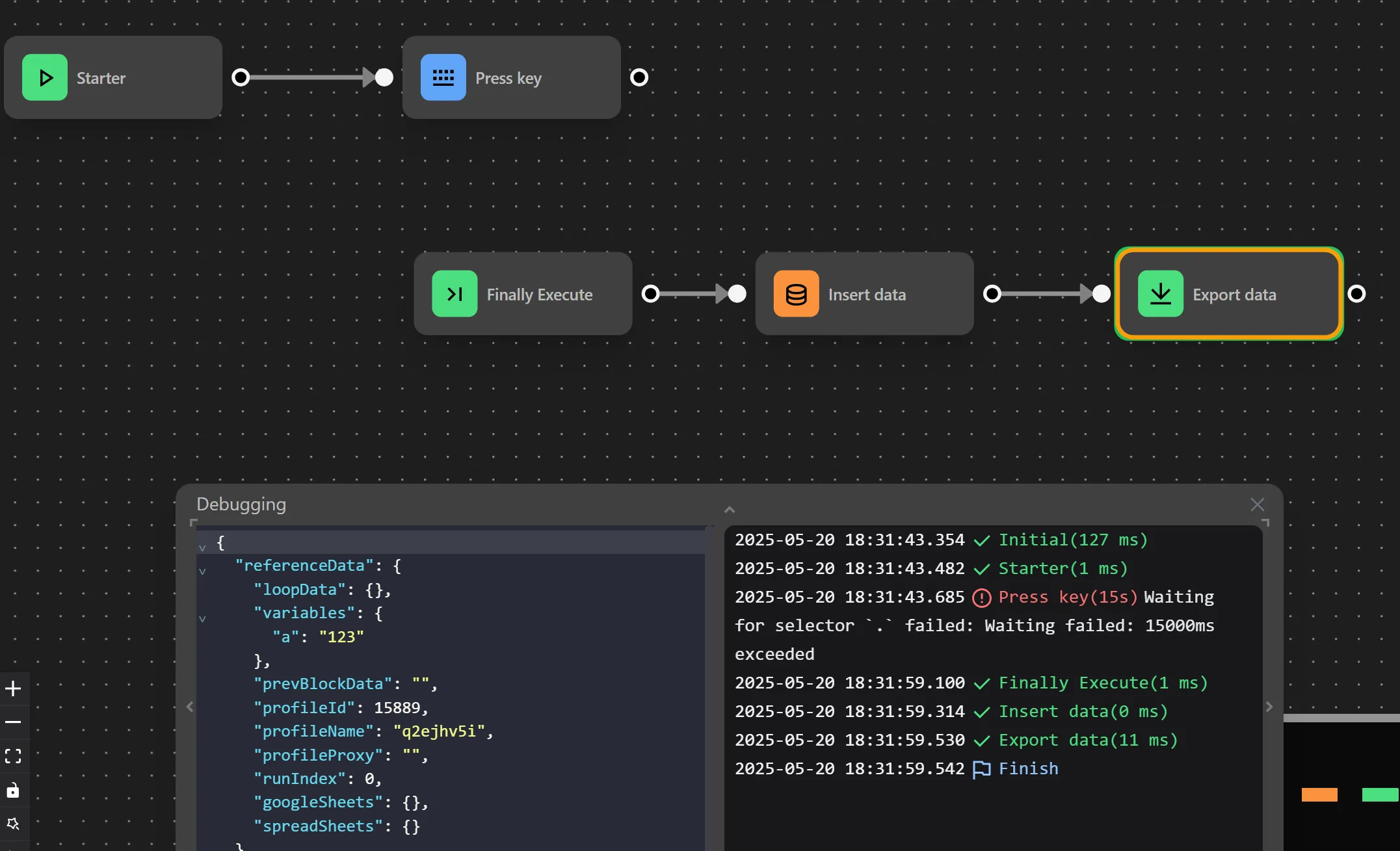Click orange block in the minimap
Screen dimensions: 1400x851
[x=1319, y=794]
